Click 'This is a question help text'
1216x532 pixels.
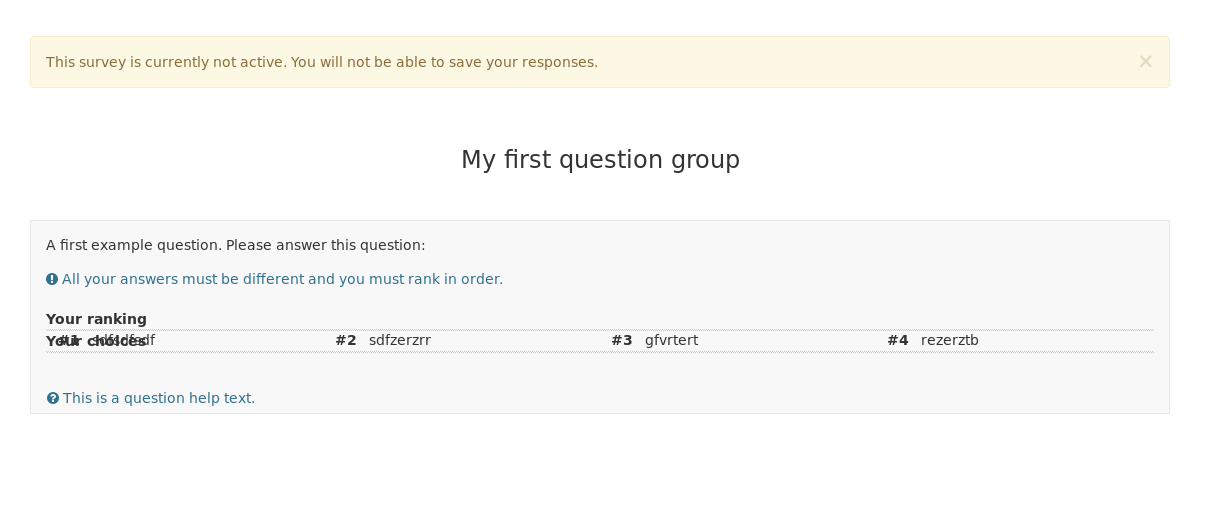pos(159,398)
